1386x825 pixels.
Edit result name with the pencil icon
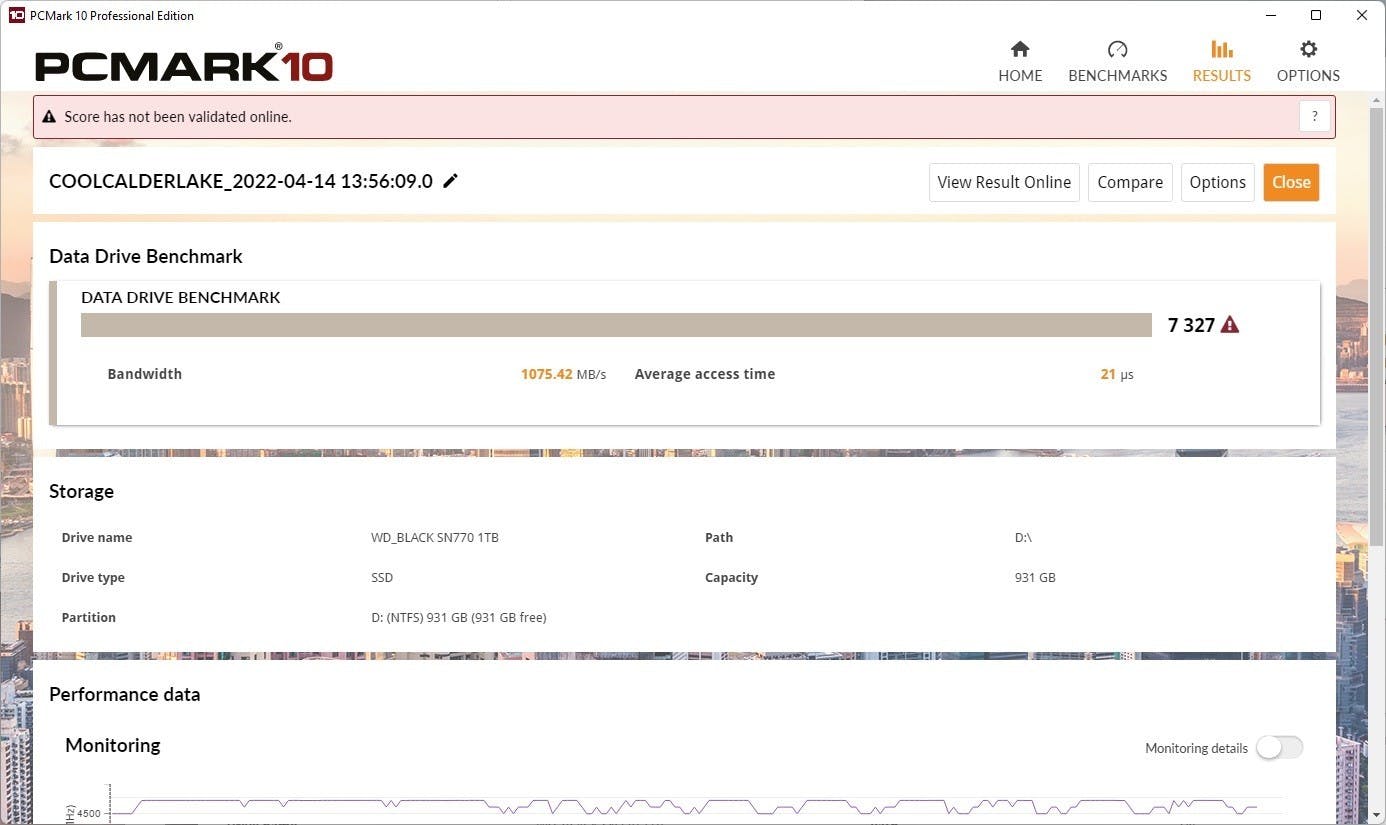click(451, 181)
